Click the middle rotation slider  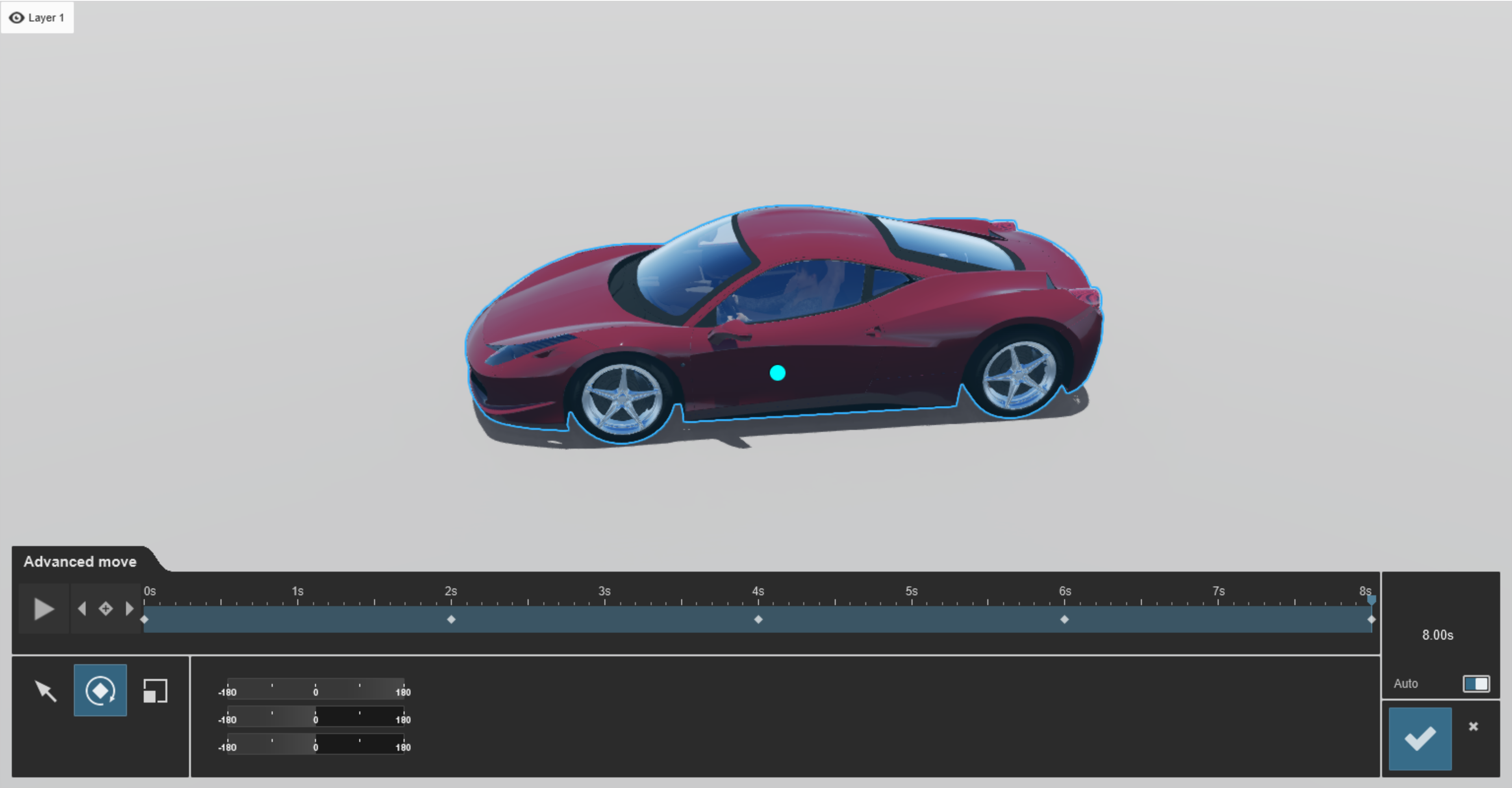315,716
